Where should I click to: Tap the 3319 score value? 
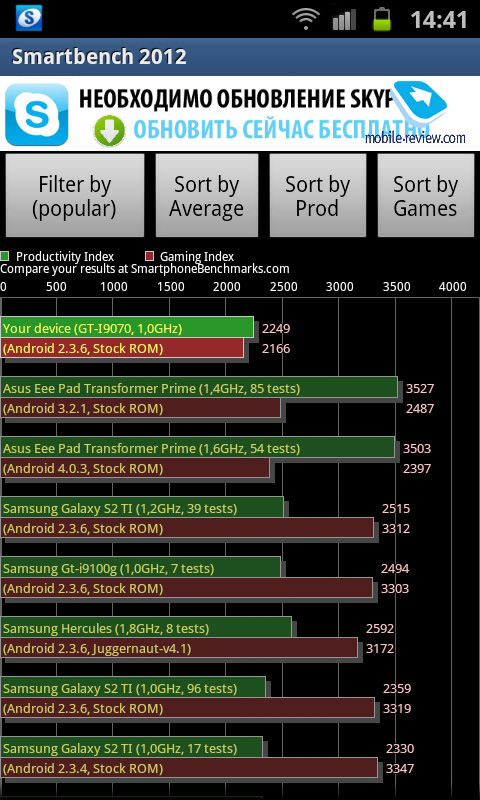click(x=397, y=709)
